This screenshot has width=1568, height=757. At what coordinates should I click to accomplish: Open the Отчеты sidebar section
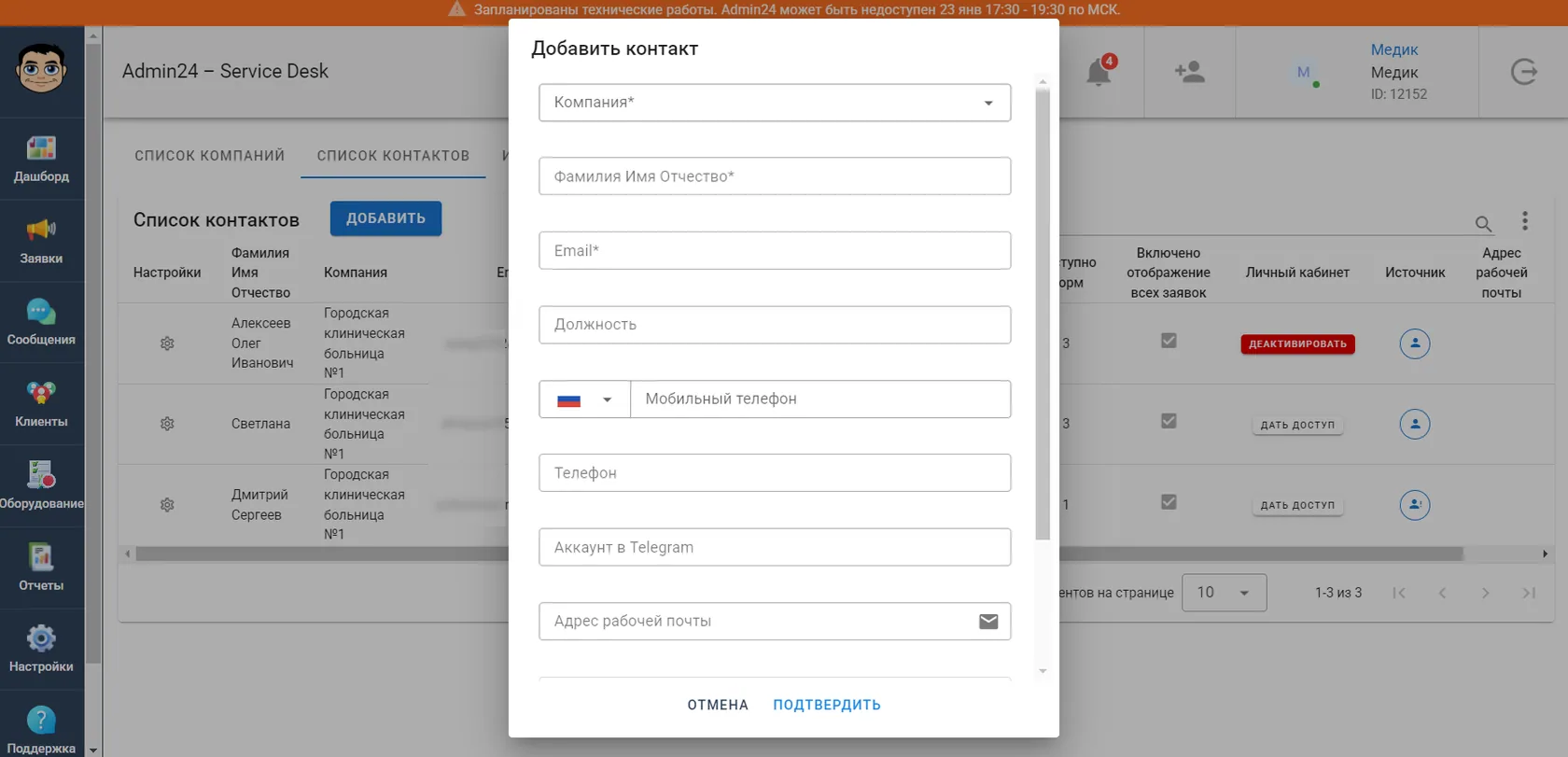(x=41, y=568)
